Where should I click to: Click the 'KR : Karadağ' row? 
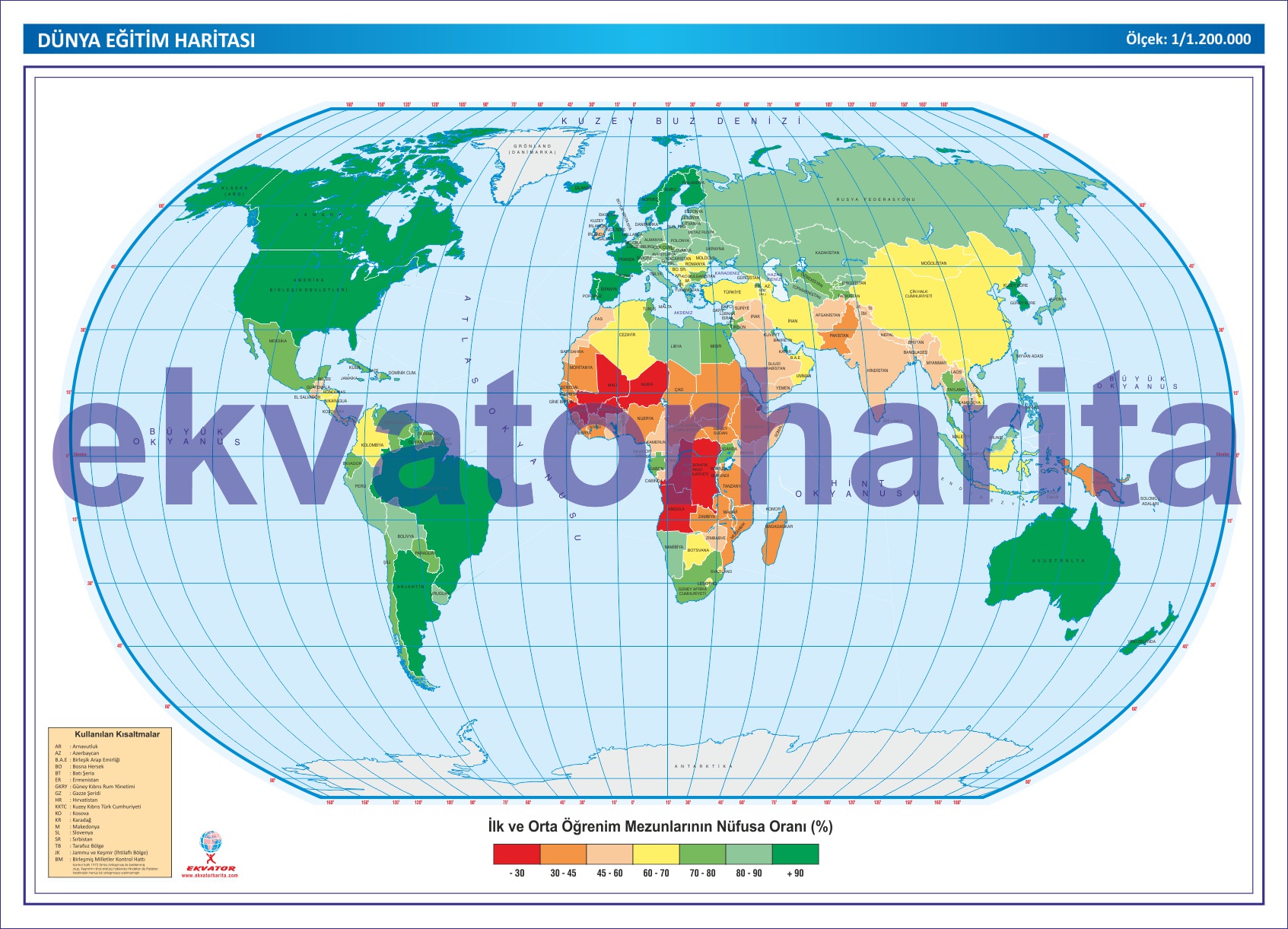[x=73, y=820]
